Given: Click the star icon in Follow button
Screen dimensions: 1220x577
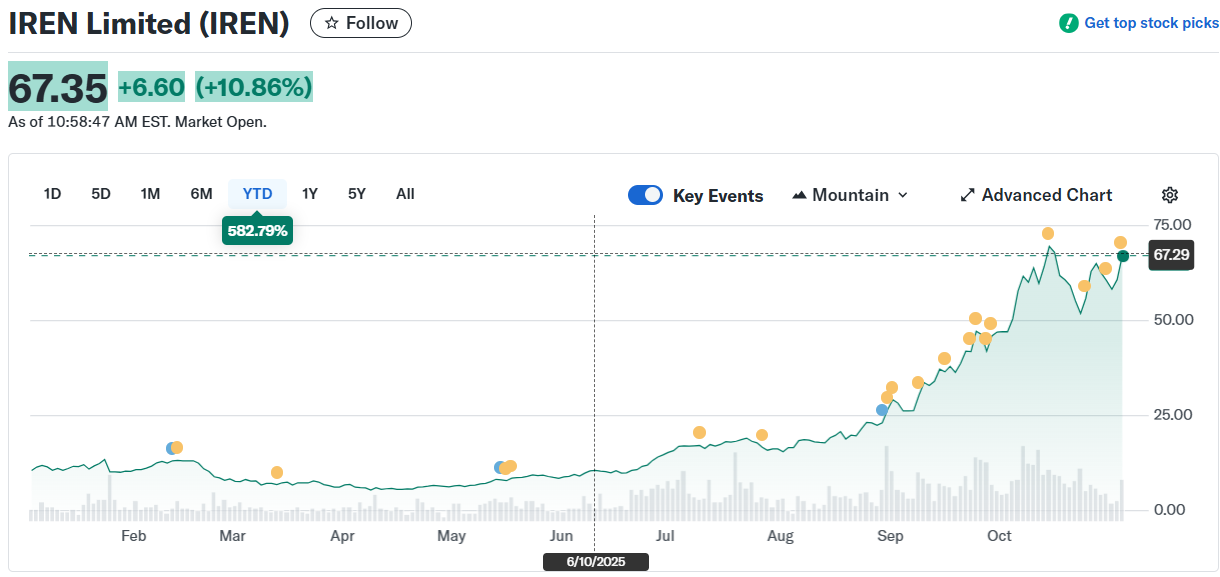Looking at the screenshot, I should click(x=332, y=23).
